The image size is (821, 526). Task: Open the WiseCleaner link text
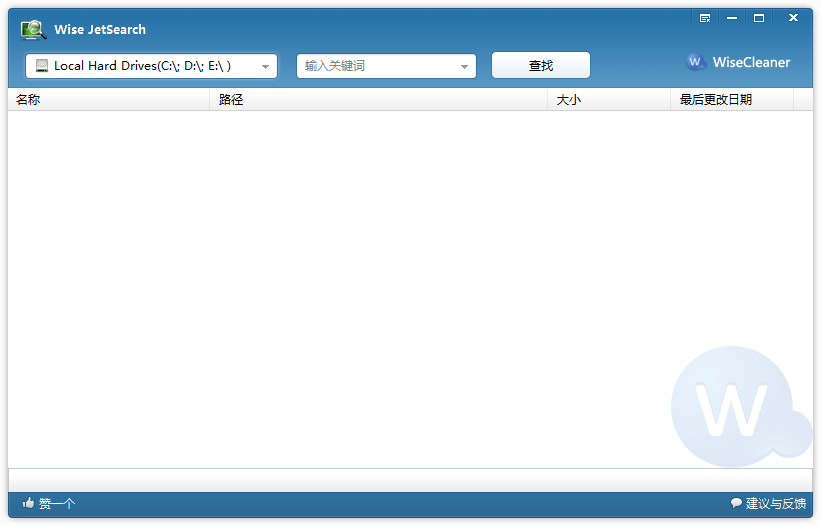tap(751, 62)
